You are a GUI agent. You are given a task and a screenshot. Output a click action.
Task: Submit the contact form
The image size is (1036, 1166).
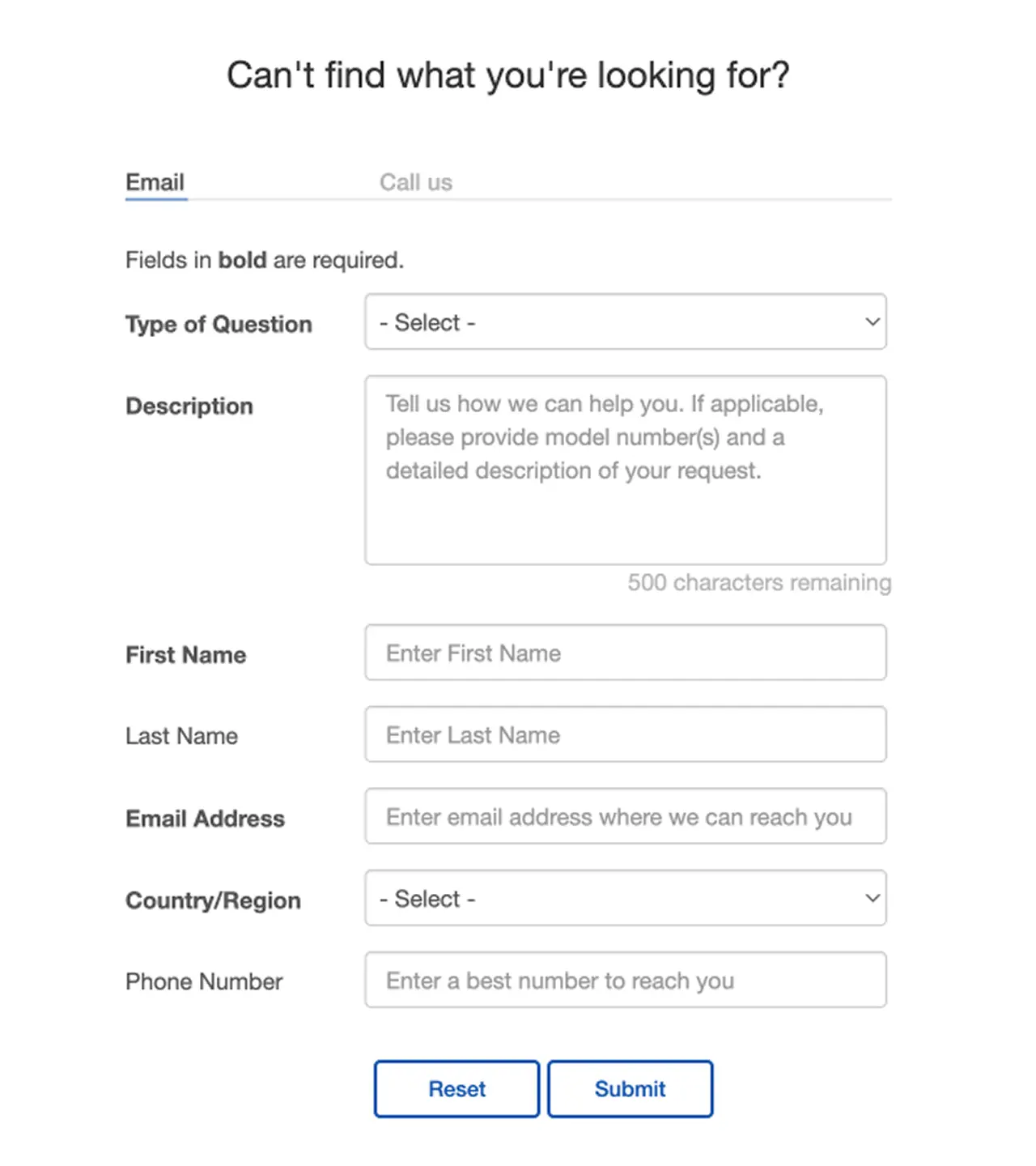click(x=631, y=1088)
